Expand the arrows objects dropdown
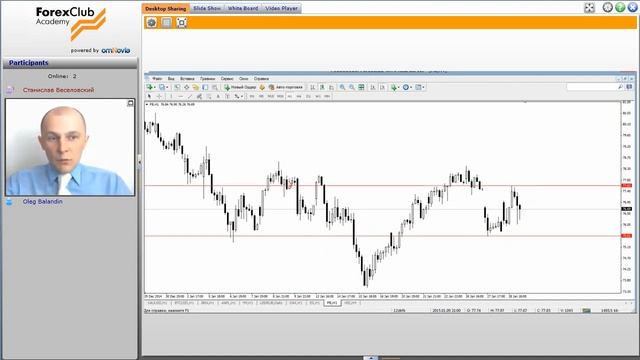This screenshot has width=640, height=360. point(242,96)
